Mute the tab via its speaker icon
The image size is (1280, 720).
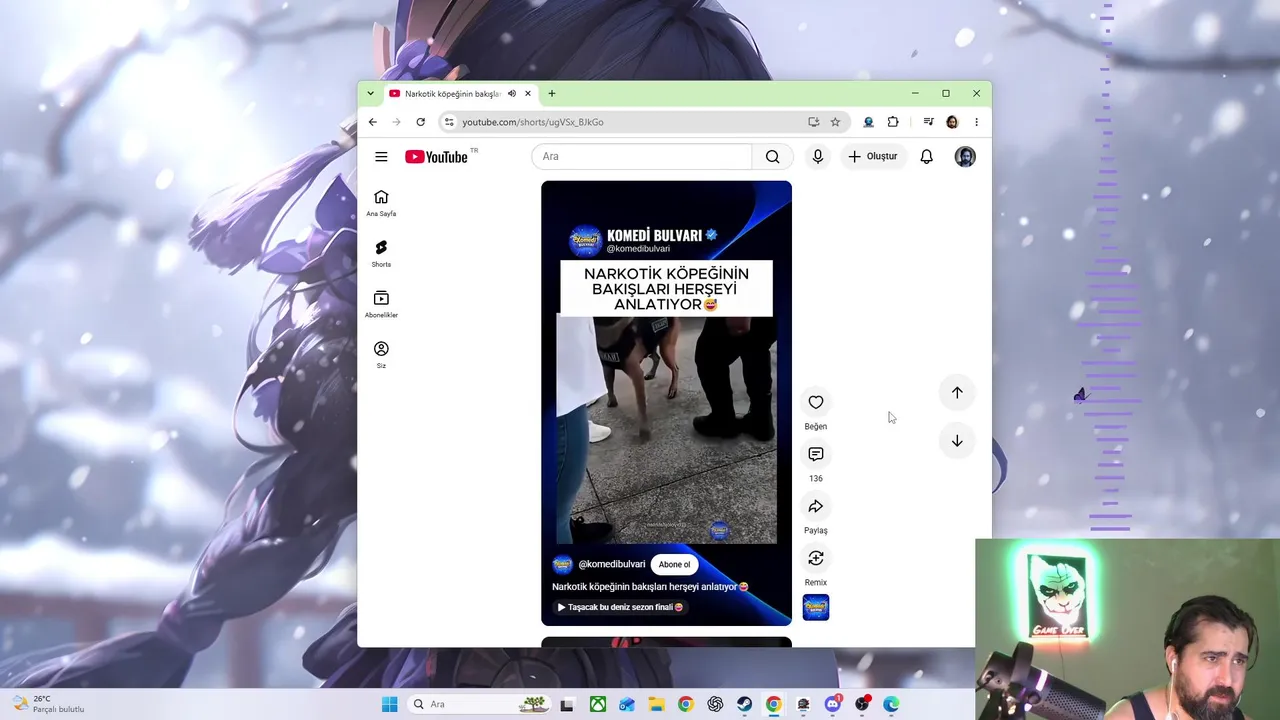point(512,94)
